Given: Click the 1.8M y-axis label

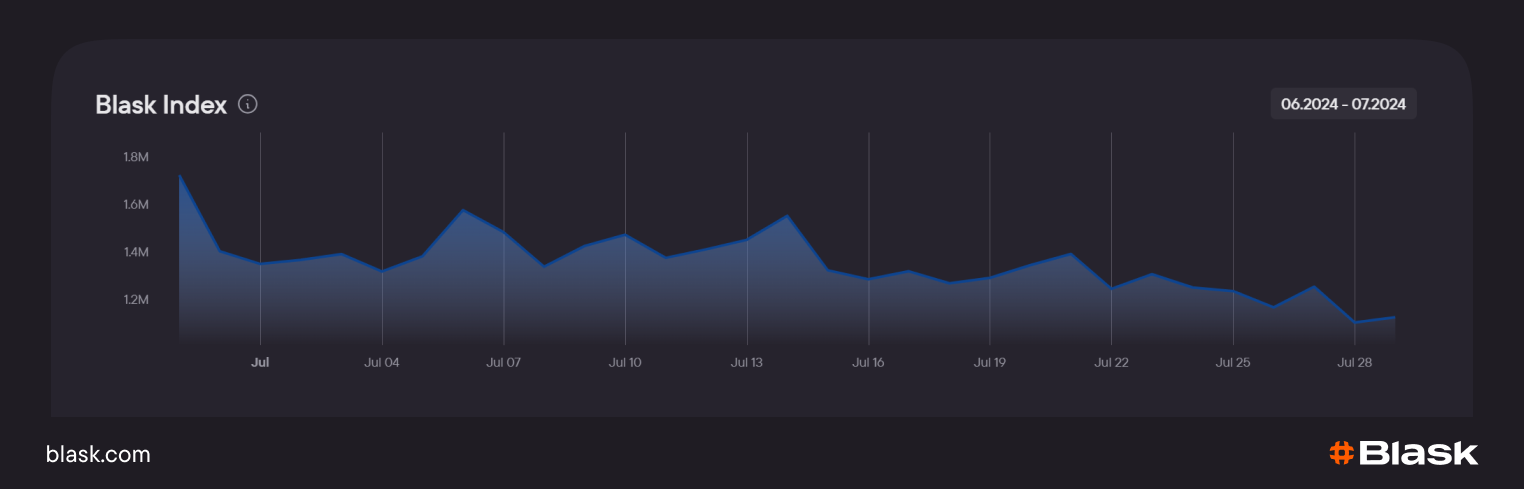Looking at the screenshot, I should click(136, 157).
